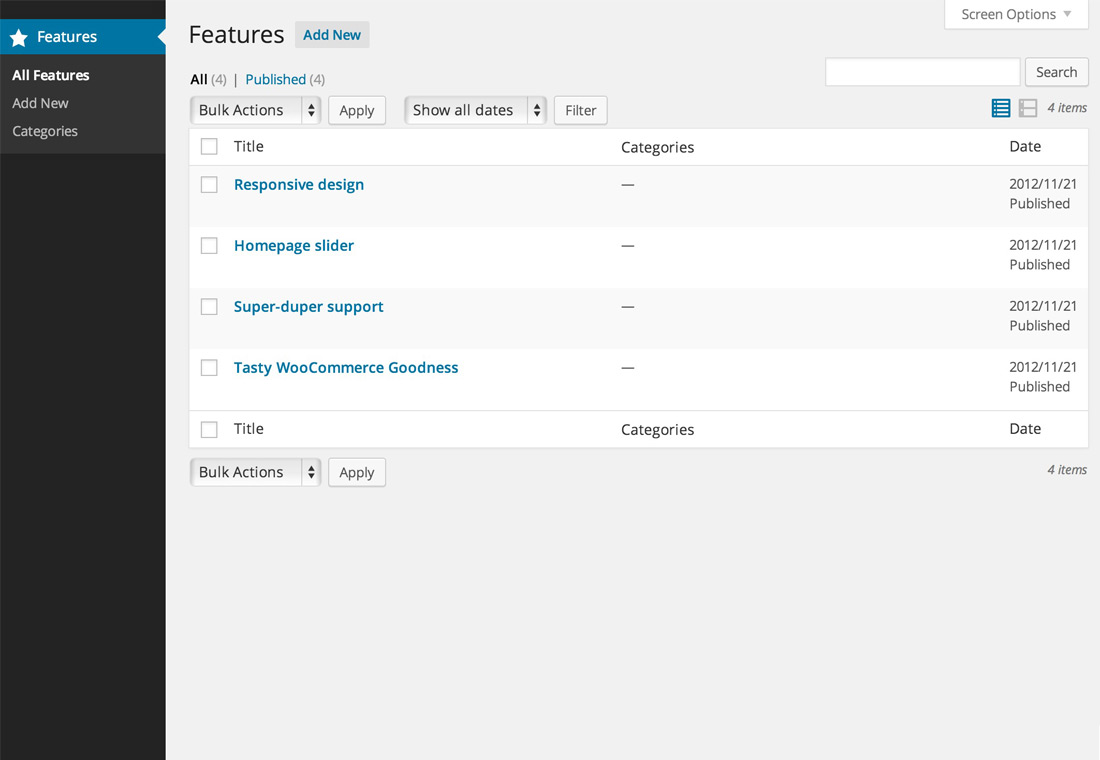Tick the checkbox for Responsive design
1100x760 pixels.
coord(209,184)
